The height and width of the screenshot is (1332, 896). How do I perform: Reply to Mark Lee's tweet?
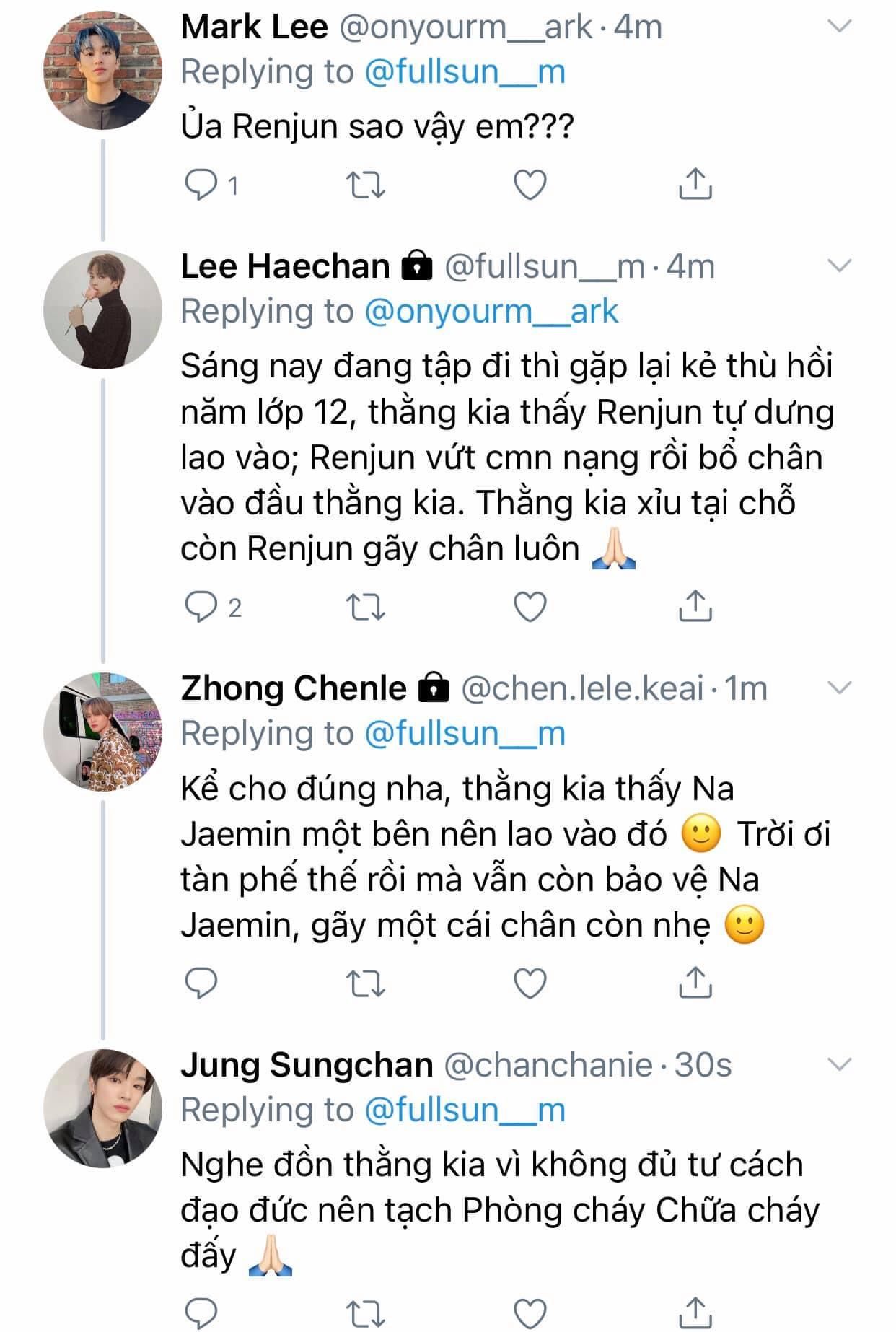(x=201, y=185)
